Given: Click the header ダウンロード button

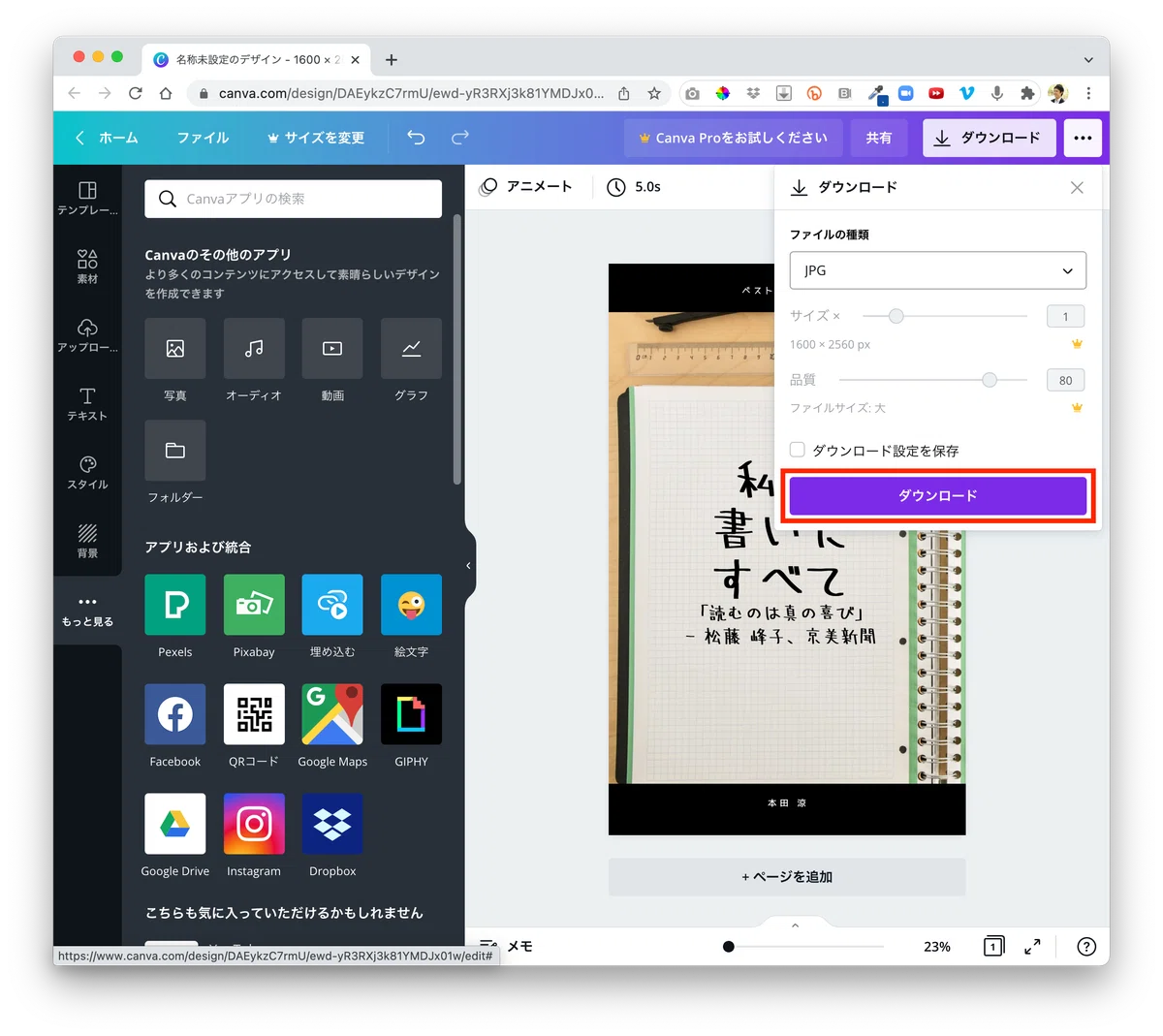Looking at the screenshot, I should click(x=989, y=138).
